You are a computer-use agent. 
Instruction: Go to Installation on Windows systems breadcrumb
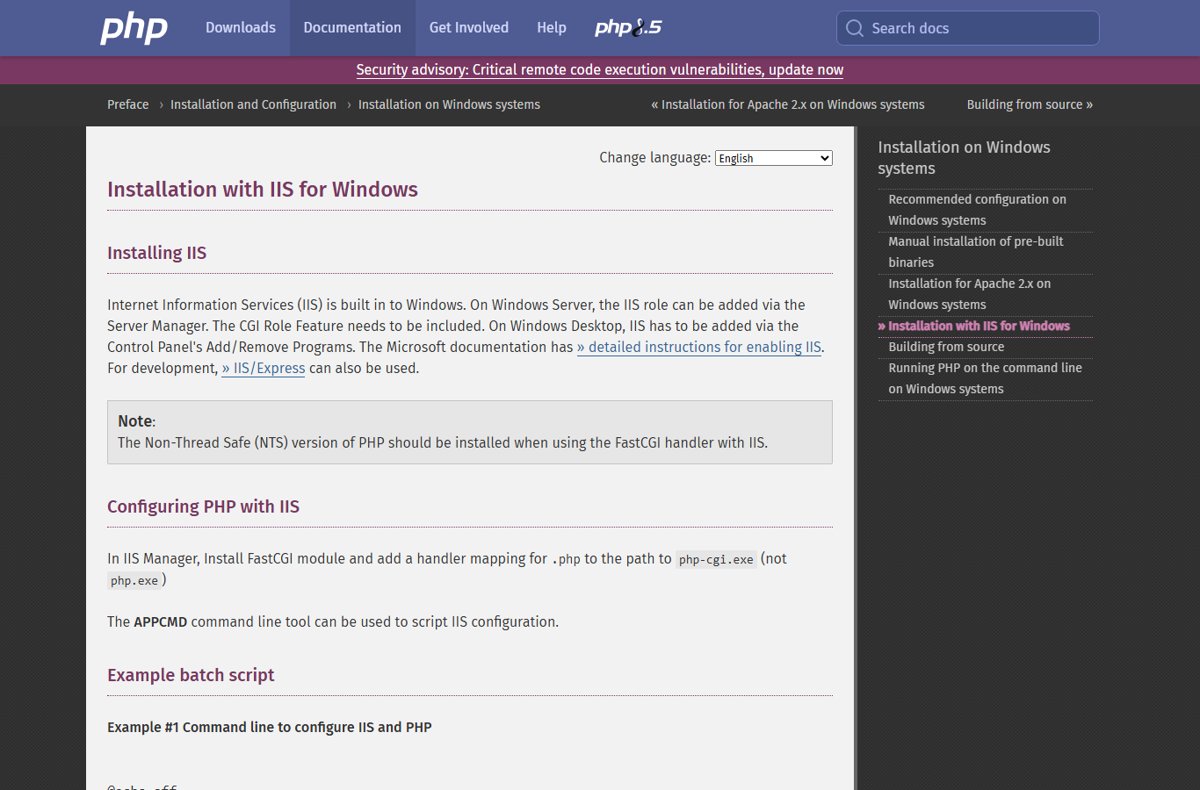pos(449,104)
